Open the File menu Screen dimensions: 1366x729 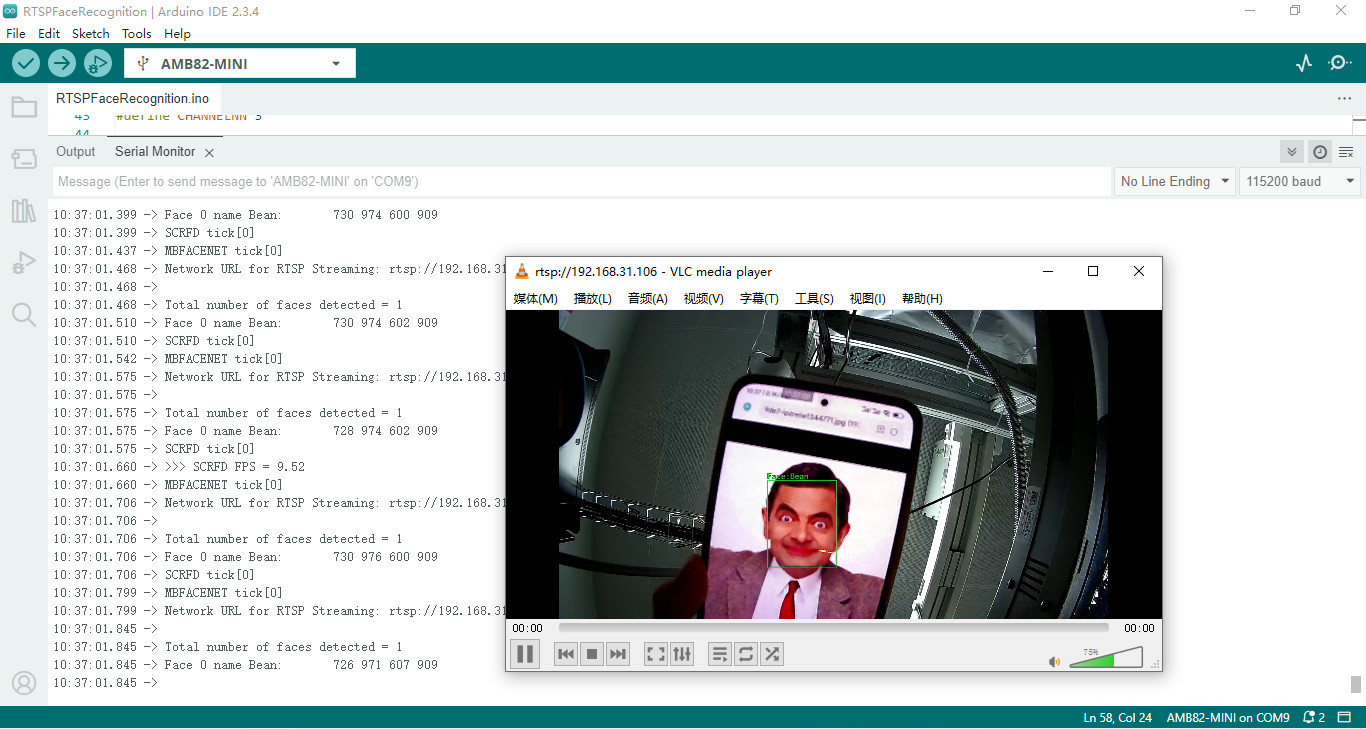pos(16,33)
